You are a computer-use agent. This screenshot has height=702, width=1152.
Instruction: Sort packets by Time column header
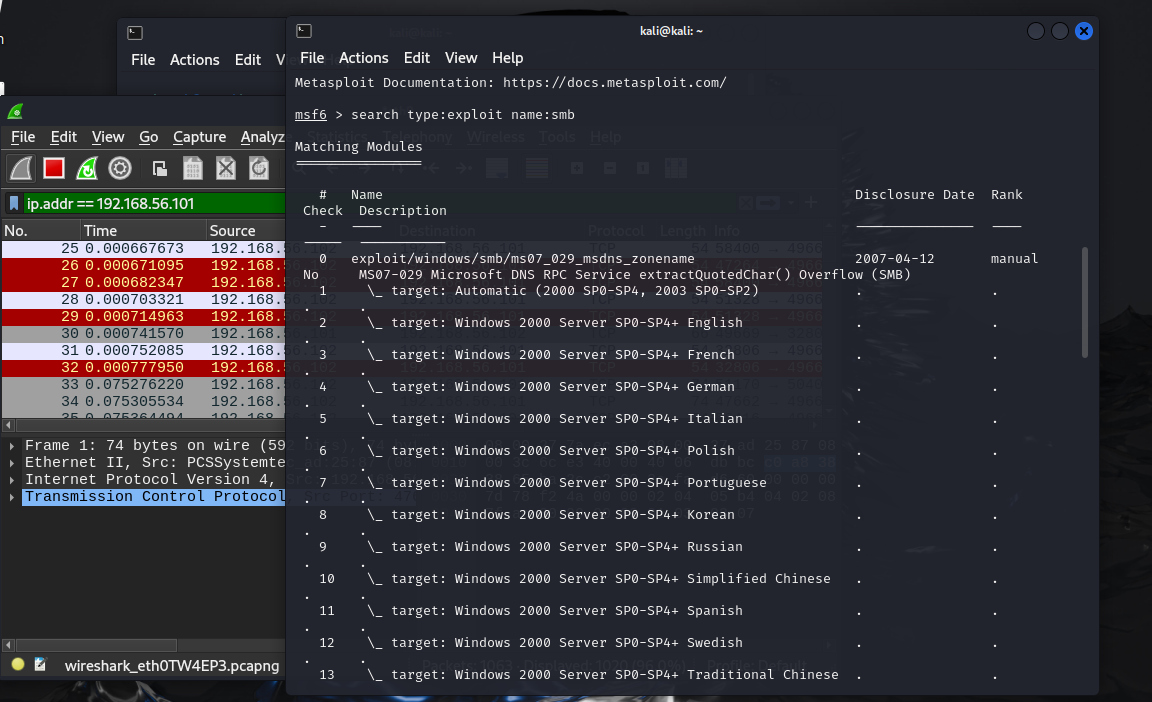click(143, 231)
